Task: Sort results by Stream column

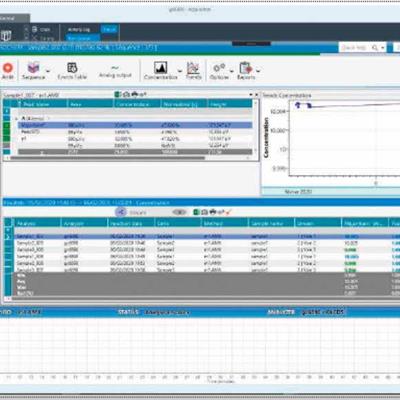Action: tap(318, 223)
